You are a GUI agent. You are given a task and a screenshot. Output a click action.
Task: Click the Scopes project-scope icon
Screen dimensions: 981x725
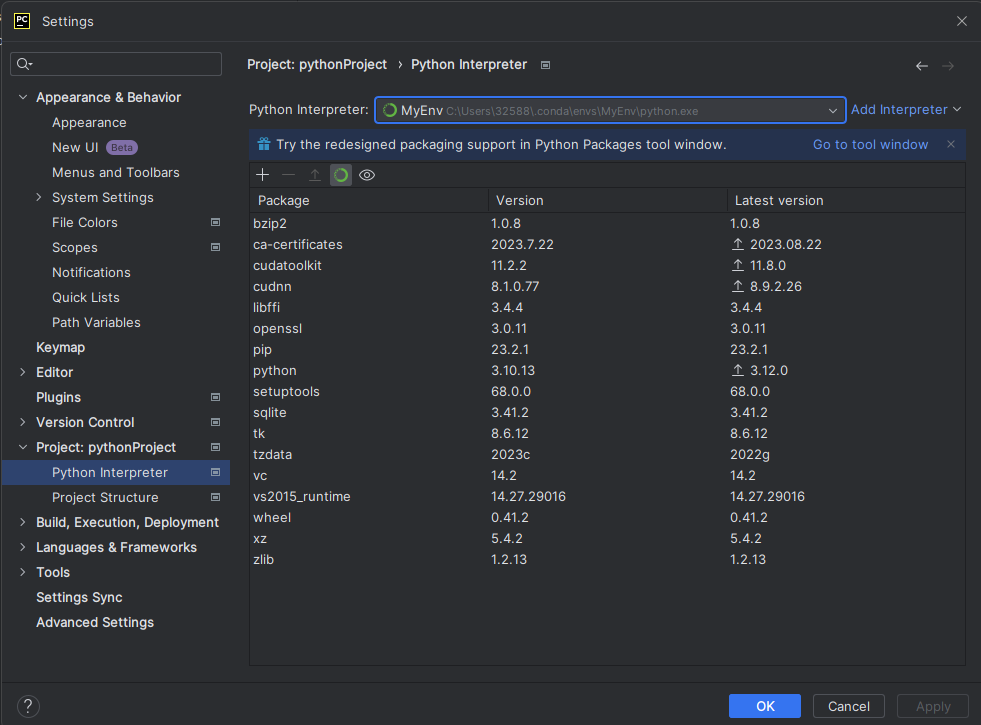215,247
